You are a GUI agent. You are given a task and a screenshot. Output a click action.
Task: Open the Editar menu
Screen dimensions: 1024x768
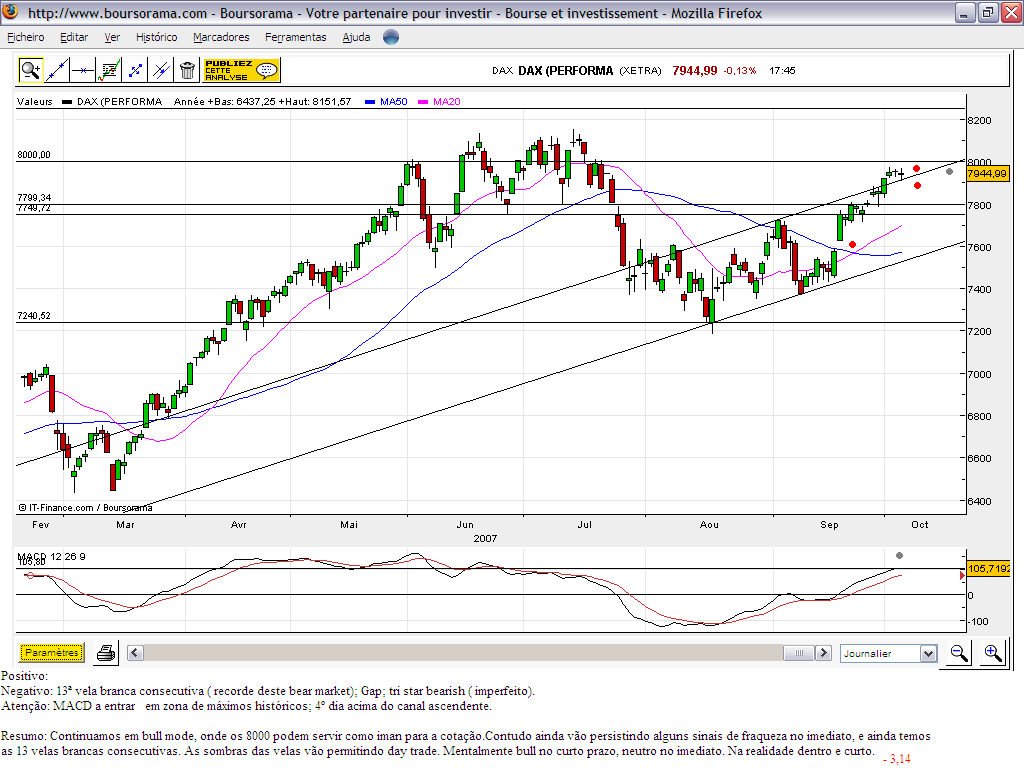(x=74, y=37)
